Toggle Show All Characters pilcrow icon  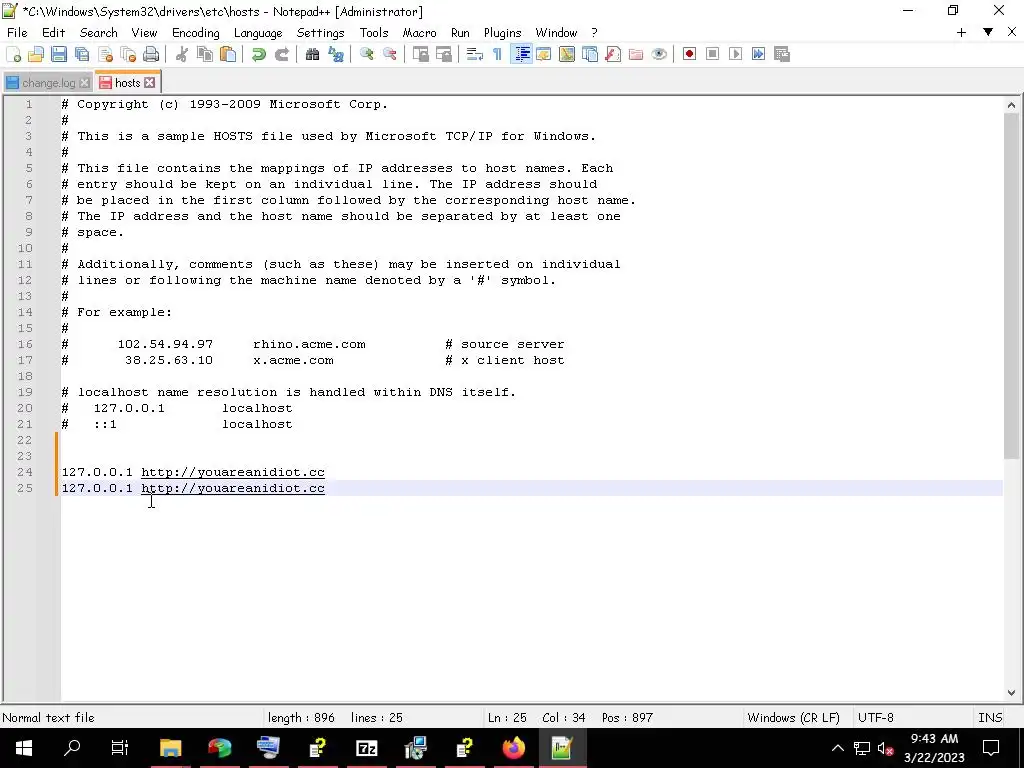click(497, 54)
